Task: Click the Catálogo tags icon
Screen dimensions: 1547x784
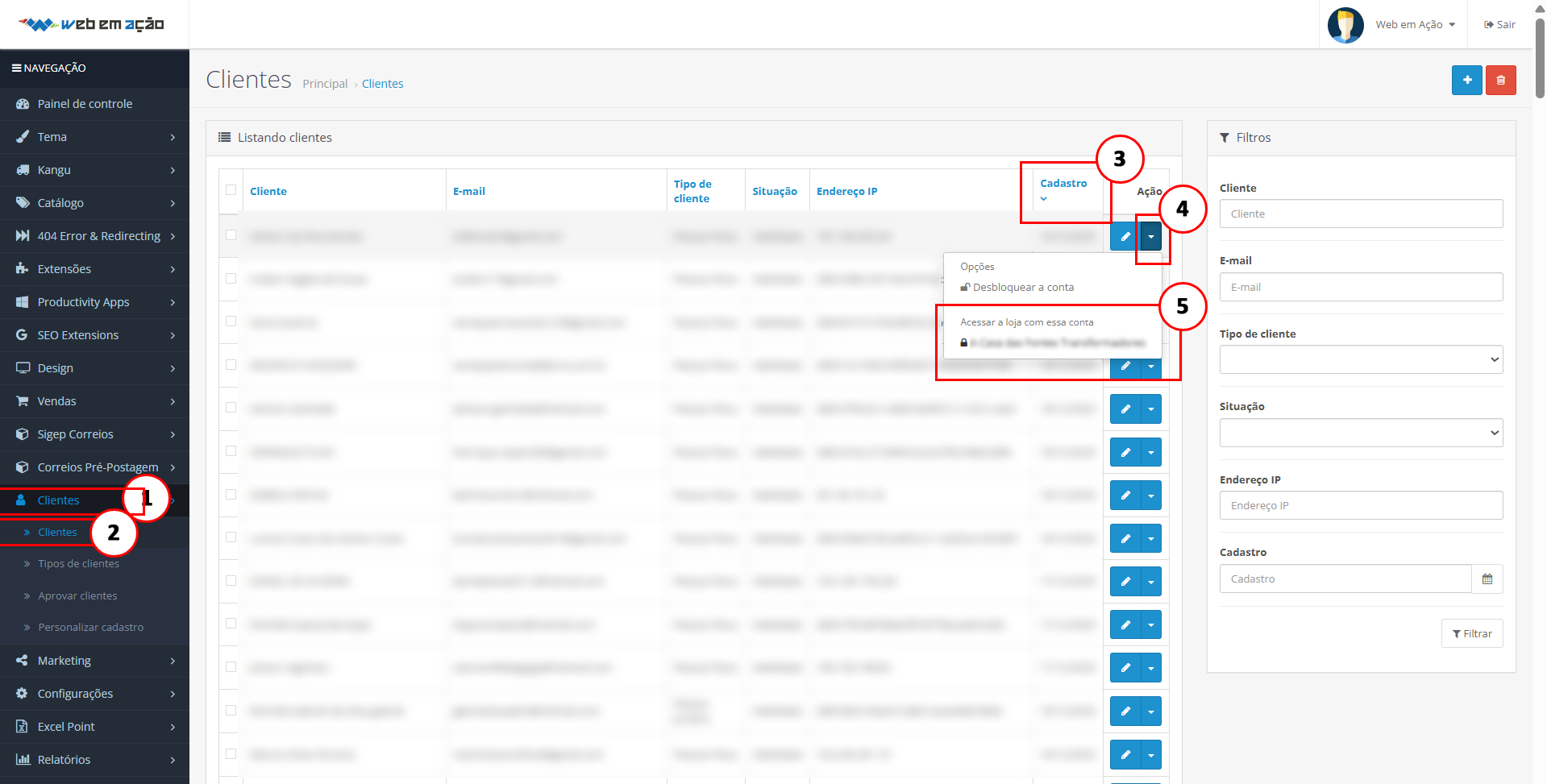Action: pyautogui.click(x=23, y=203)
